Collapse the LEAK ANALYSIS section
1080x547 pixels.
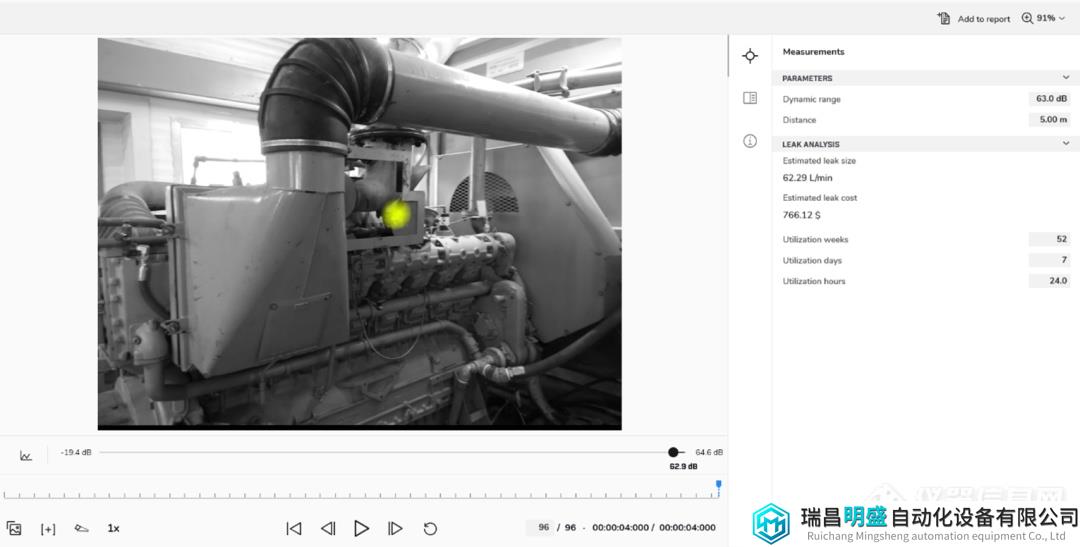[x=1066, y=144]
